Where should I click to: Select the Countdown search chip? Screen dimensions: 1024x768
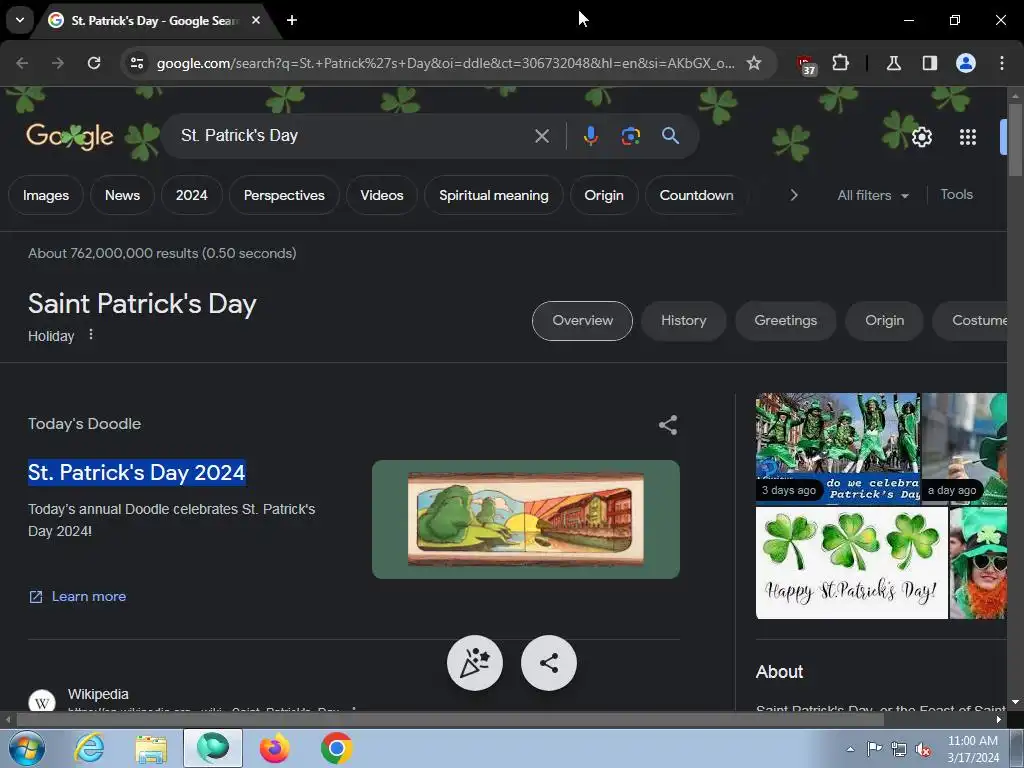coord(696,195)
